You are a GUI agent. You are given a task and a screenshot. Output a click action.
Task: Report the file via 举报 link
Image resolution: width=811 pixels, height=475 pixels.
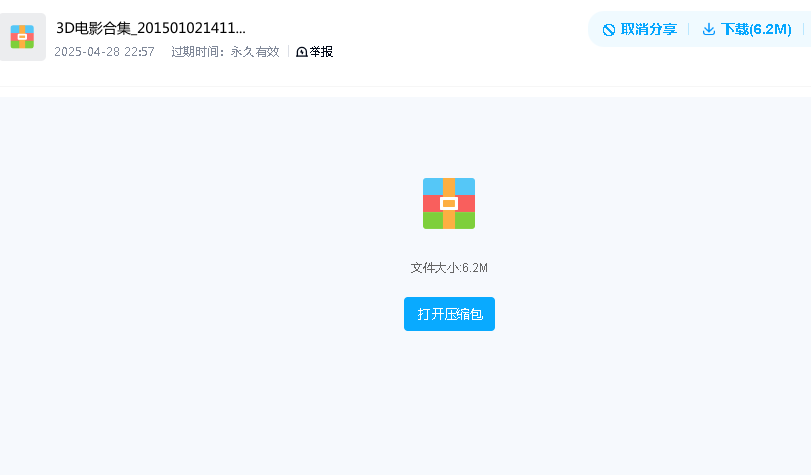coord(314,52)
